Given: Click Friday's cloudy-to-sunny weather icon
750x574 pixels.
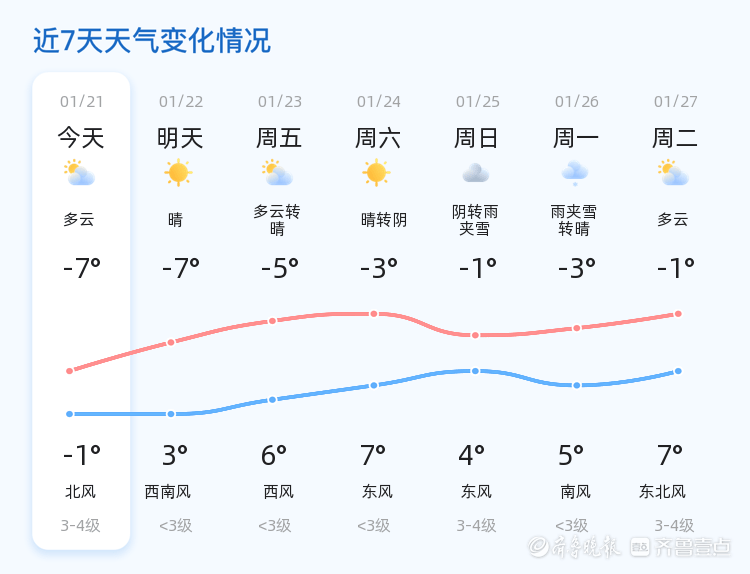Looking at the screenshot, I should (277, 173).
